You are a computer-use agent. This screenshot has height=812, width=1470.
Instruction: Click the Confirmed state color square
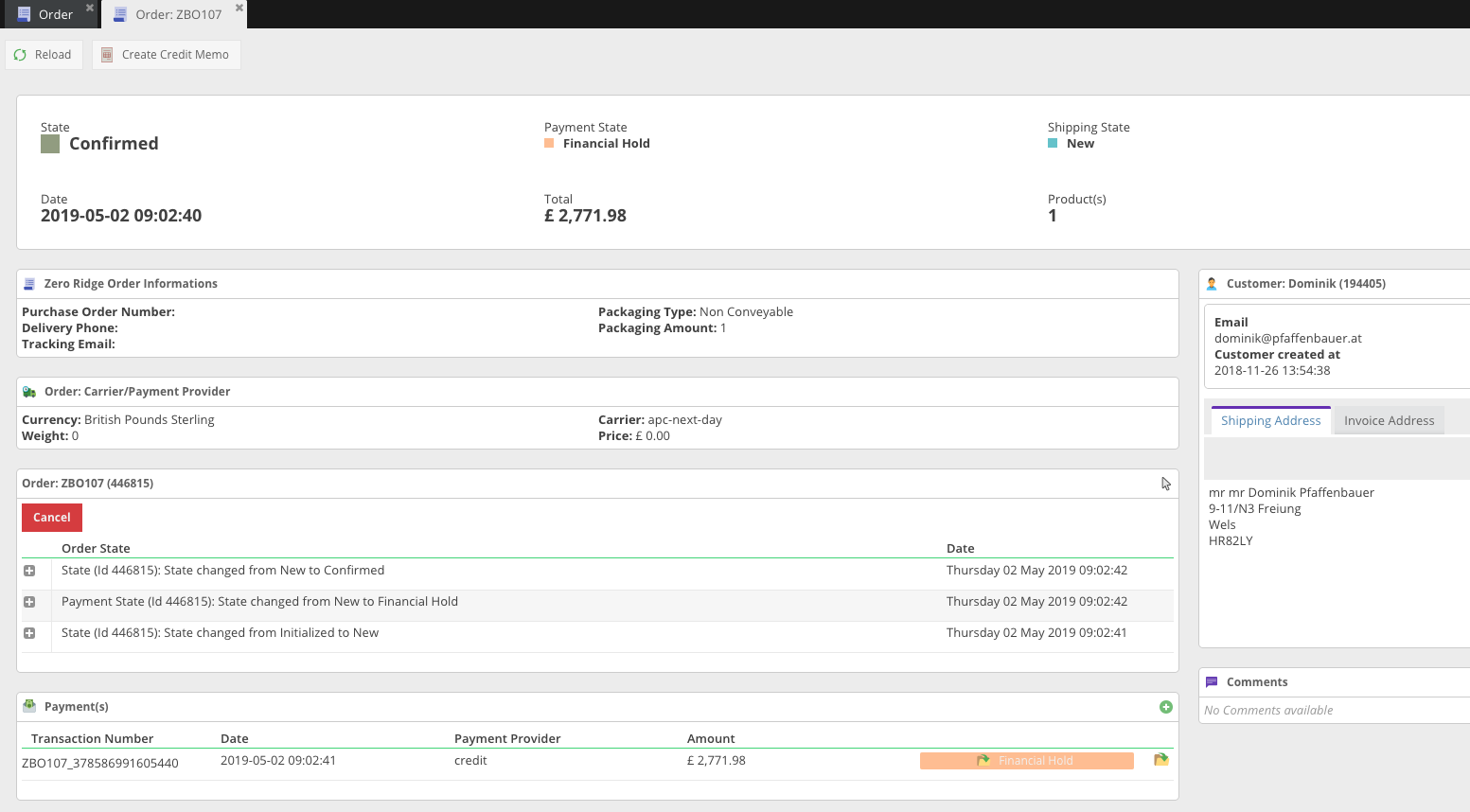(x=50, y=144)
